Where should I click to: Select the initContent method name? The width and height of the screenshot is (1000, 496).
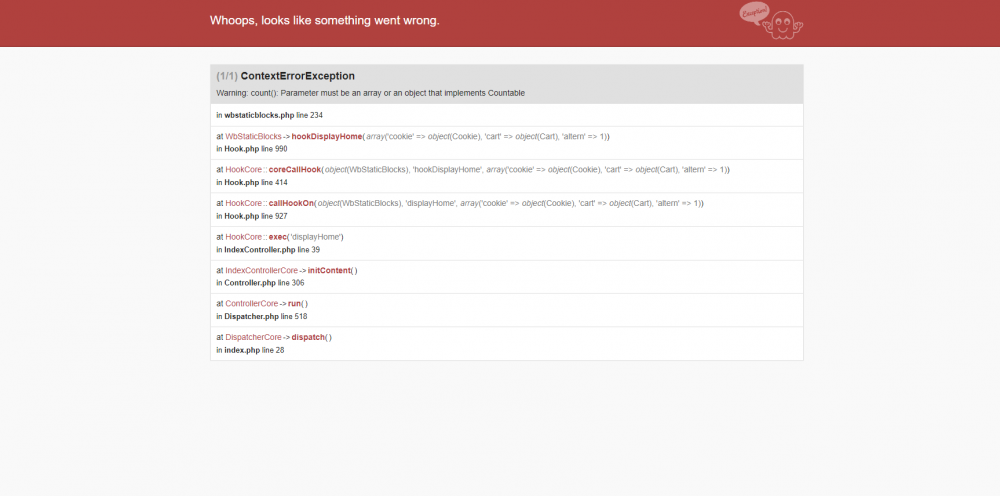[329, 270]
